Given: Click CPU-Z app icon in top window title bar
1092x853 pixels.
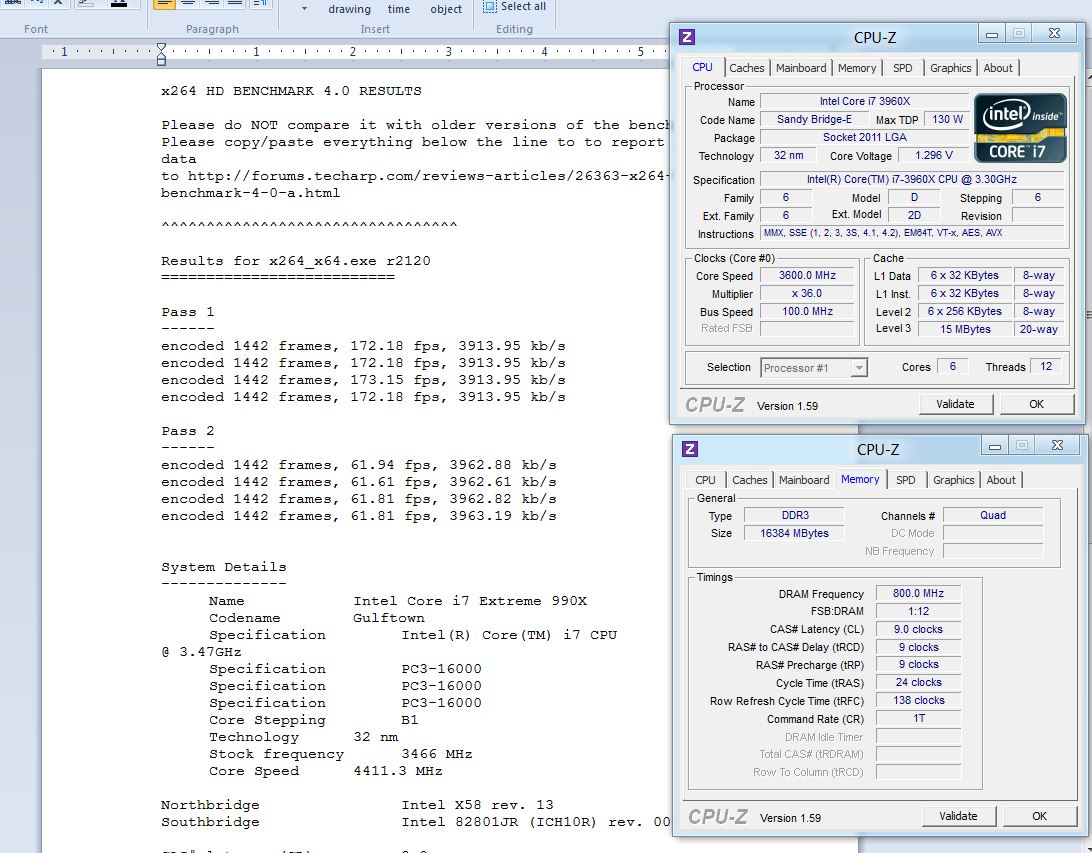Looking at the screenshot, I should (x=687, y=37).
